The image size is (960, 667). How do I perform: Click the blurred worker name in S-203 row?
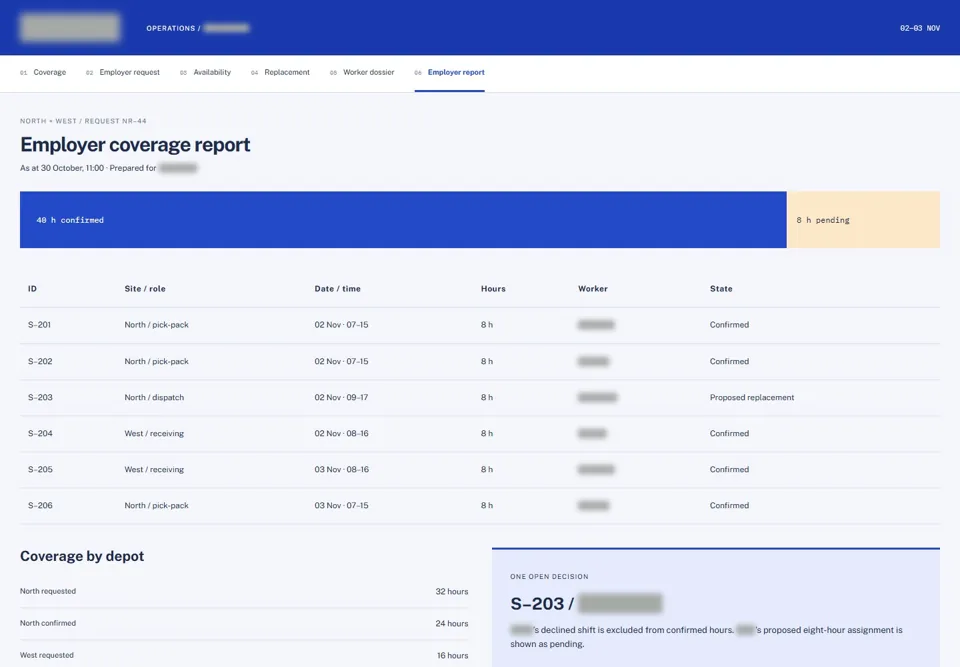click(597, 398)
